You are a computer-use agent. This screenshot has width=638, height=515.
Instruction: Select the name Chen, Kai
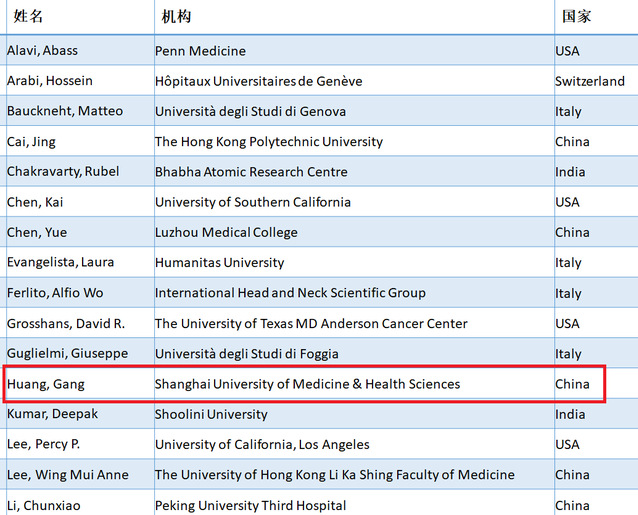click(35, 202)
